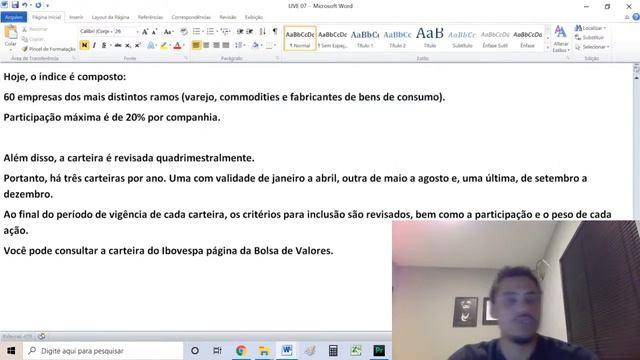Switch to the Revisão tab

tap(228, 17)
